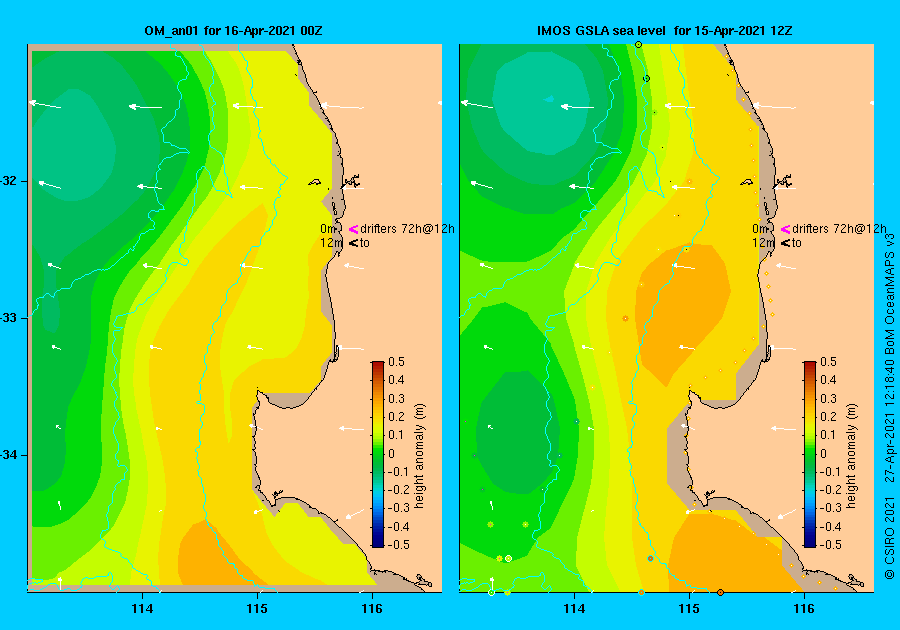Viewport: 900px width, 630px height.
Task: Click the '-0.5' value on the right color scale
Action: coord(831,545)
